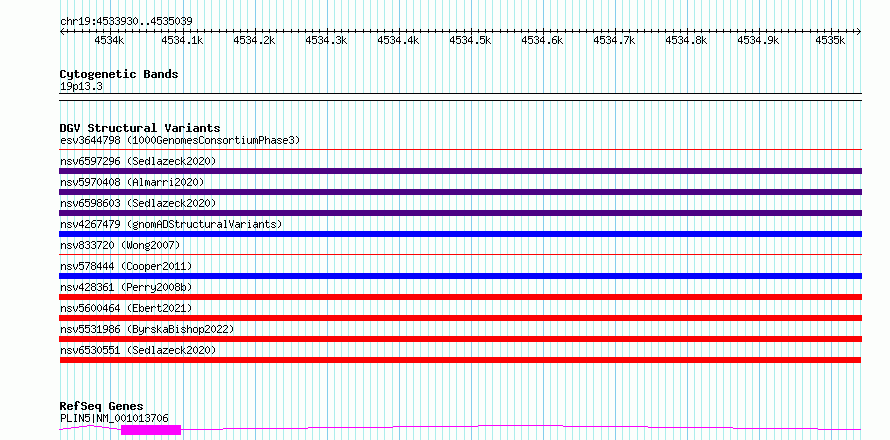Click the purple bar under nsv5970408
Screen dimensions: 890x440
(x=460, y=192)
